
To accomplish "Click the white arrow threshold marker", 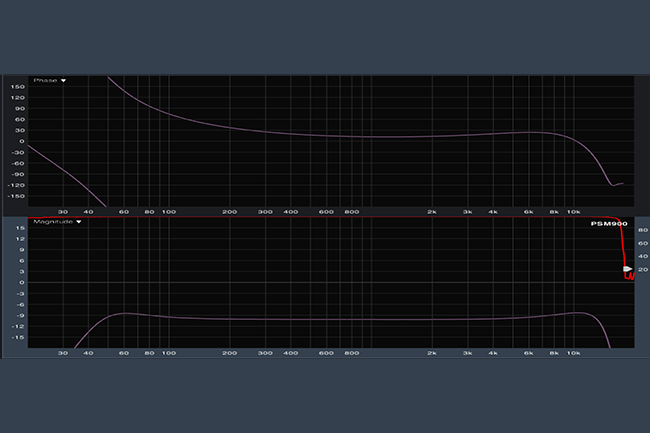I will (x=627, y=270).
